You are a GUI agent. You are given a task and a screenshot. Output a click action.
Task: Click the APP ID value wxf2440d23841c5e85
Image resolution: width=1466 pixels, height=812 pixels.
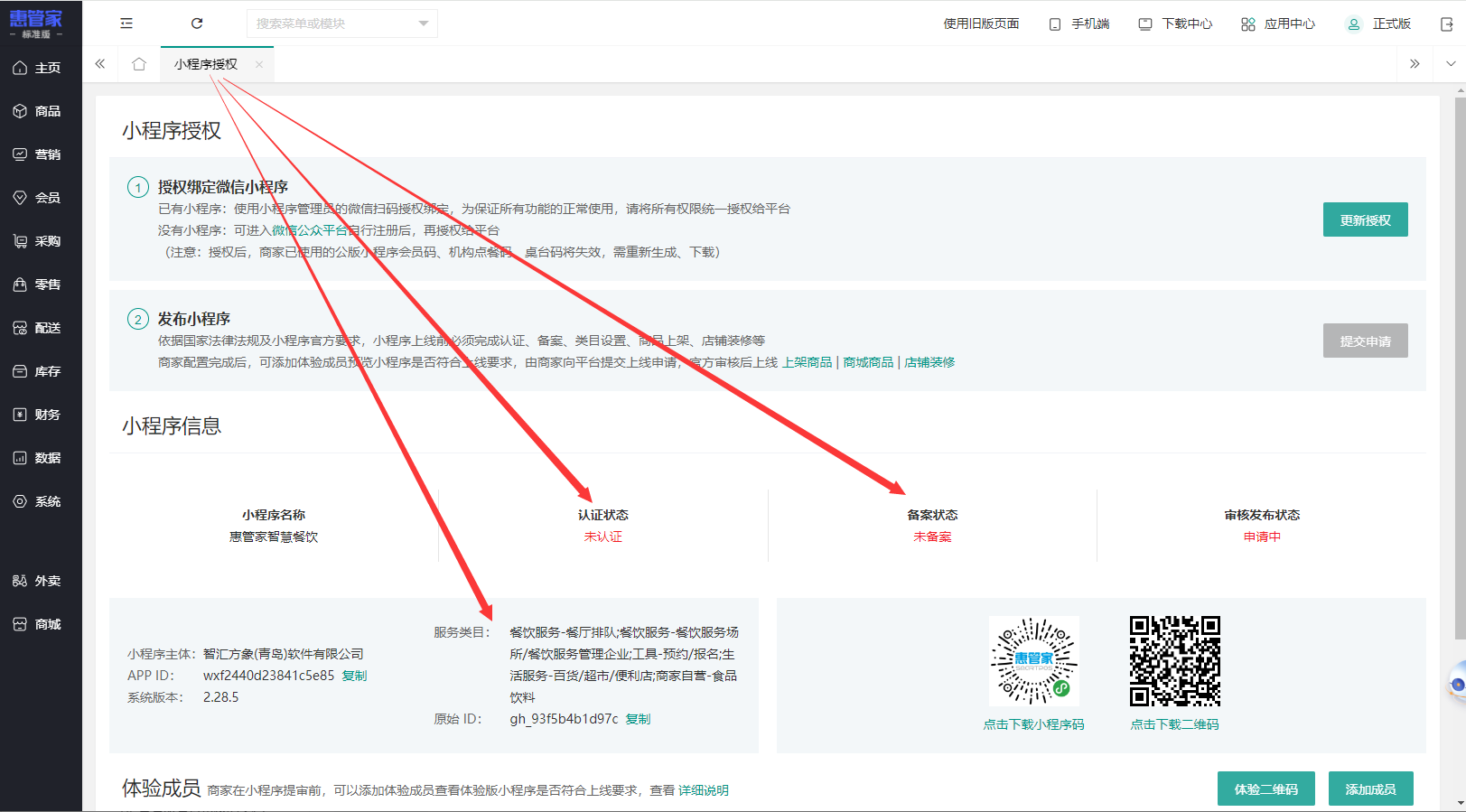[268, 676]
